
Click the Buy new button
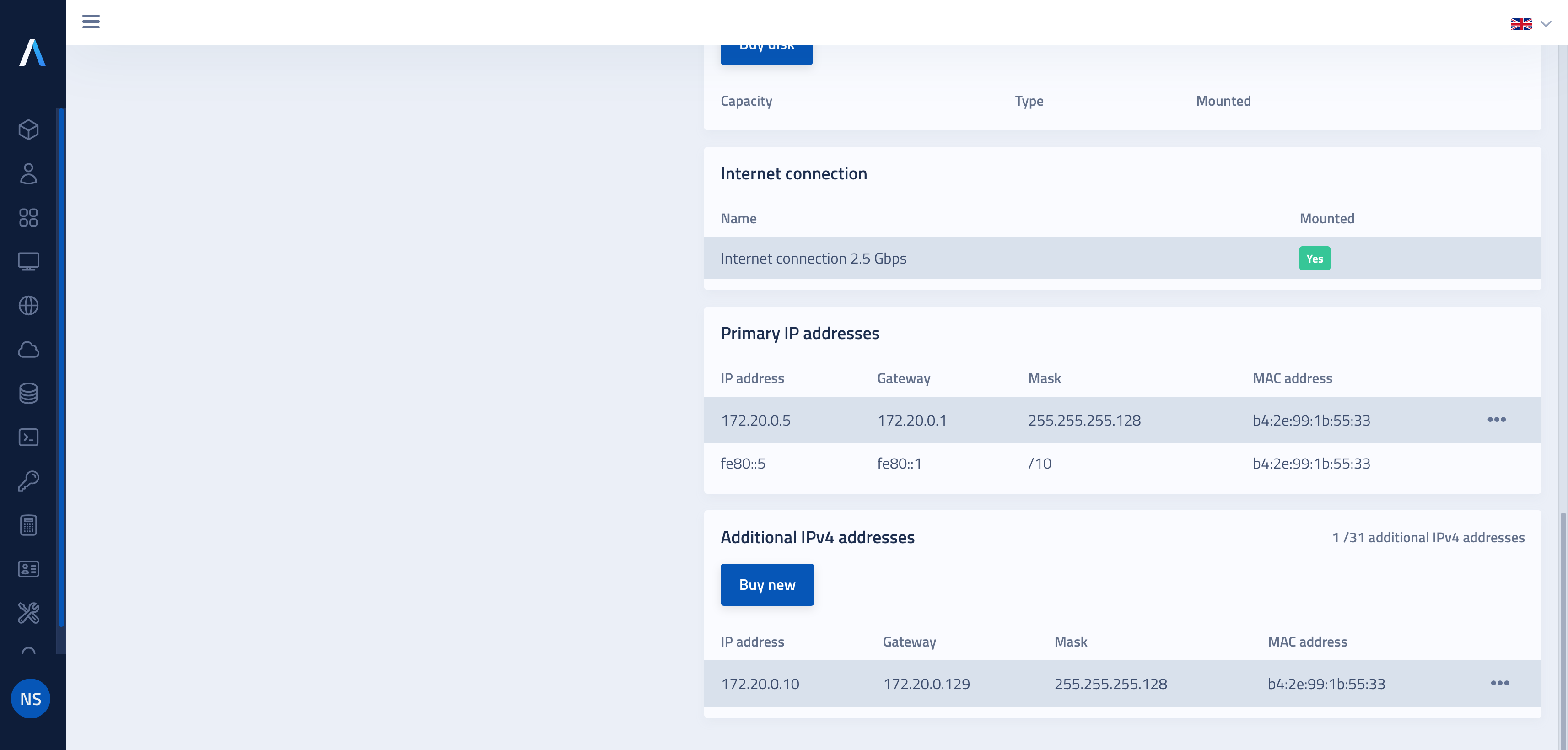pos(767,584)
